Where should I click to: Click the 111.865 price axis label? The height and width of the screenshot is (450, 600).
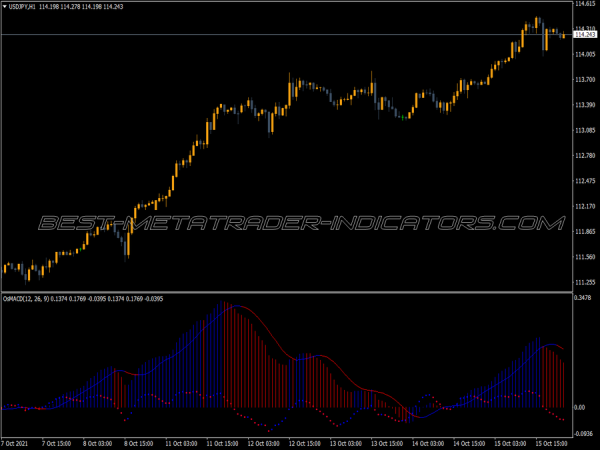tap(585, 232)
